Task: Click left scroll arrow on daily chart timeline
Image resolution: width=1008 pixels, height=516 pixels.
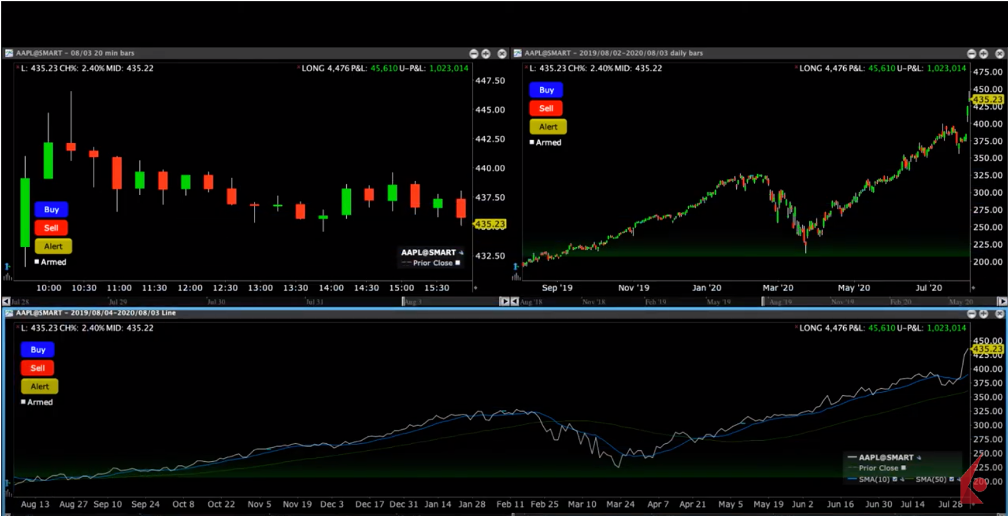Action: coord(517,301)
